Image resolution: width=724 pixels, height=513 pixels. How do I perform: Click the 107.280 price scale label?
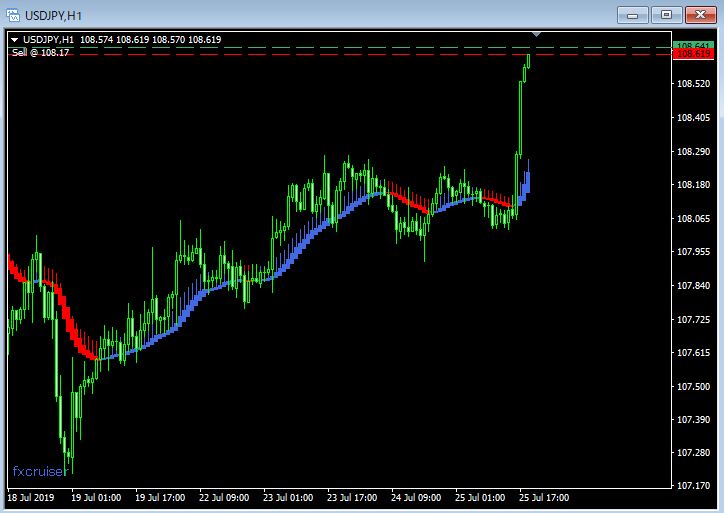[x=693, y=453]
